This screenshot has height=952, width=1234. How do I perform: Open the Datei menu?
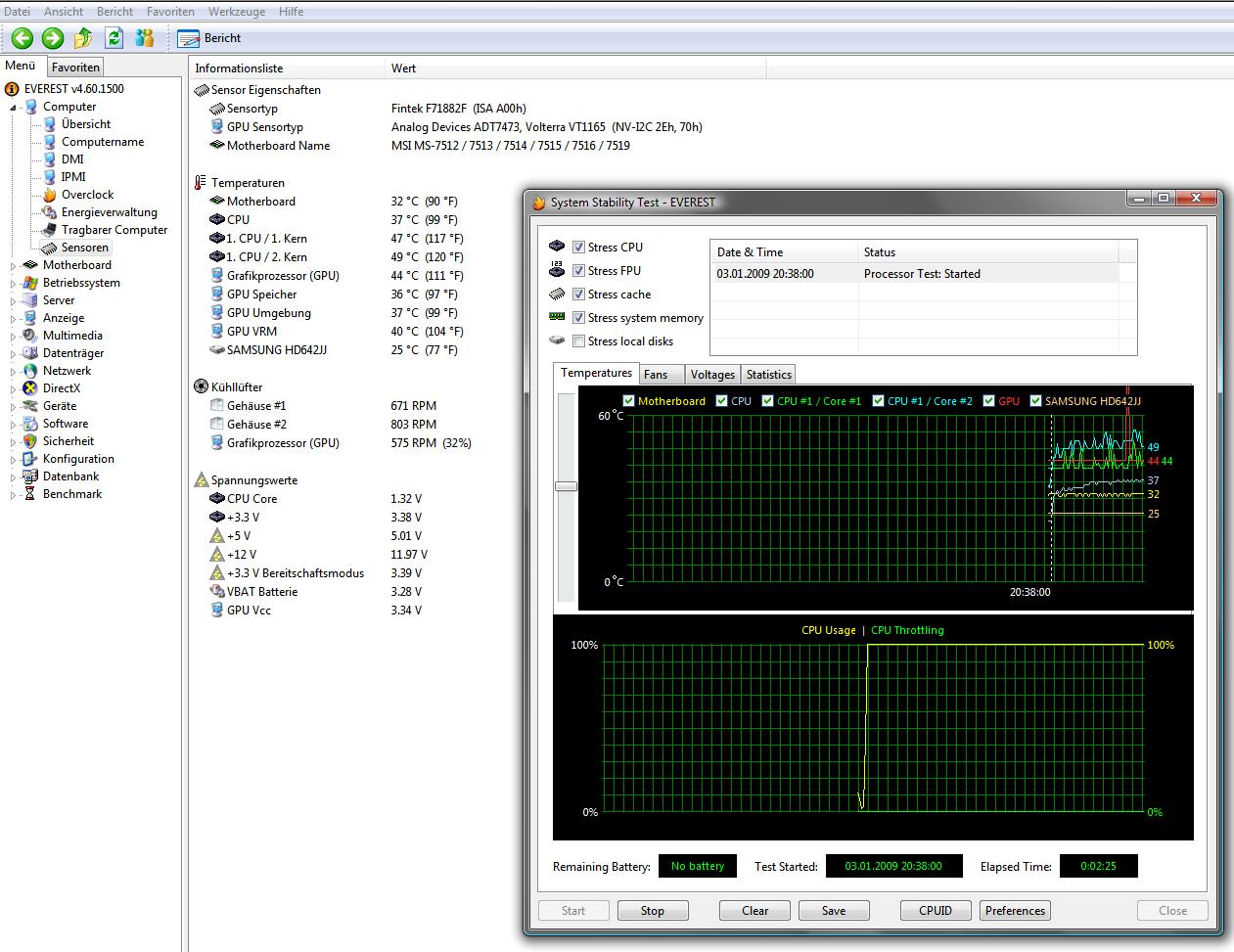coord(18,12)
